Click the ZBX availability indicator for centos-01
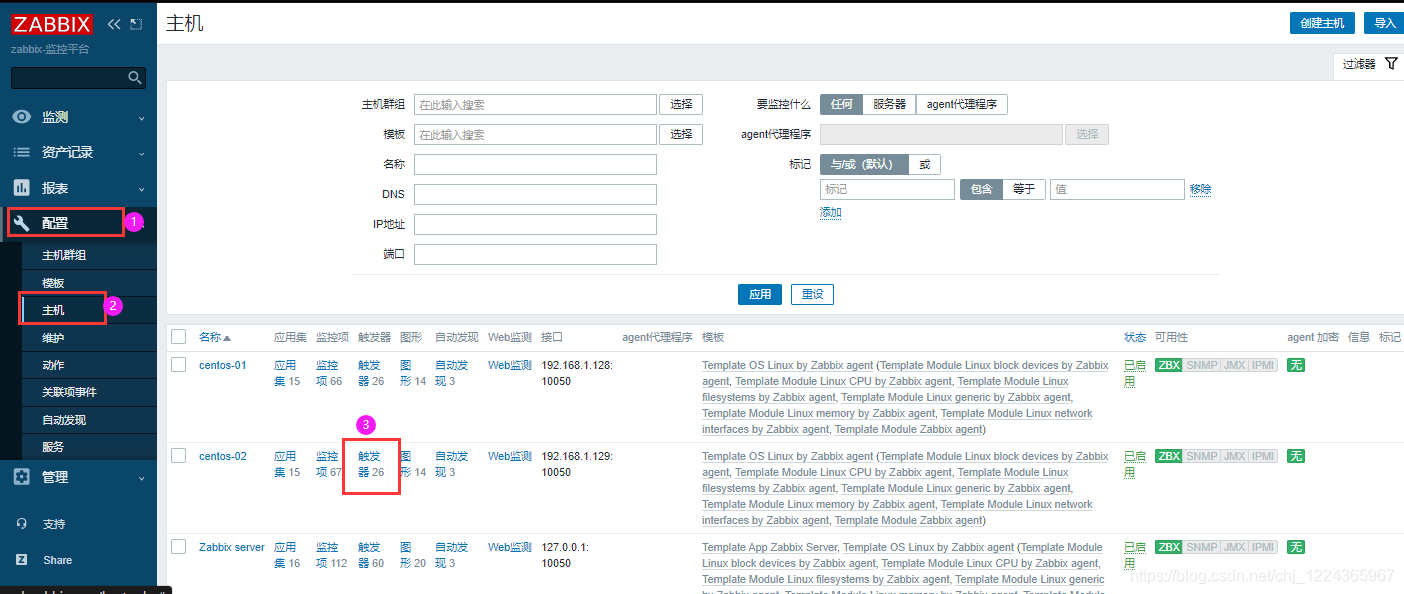The height and width of the screenshot is (594, 1404). (1168, 365)
